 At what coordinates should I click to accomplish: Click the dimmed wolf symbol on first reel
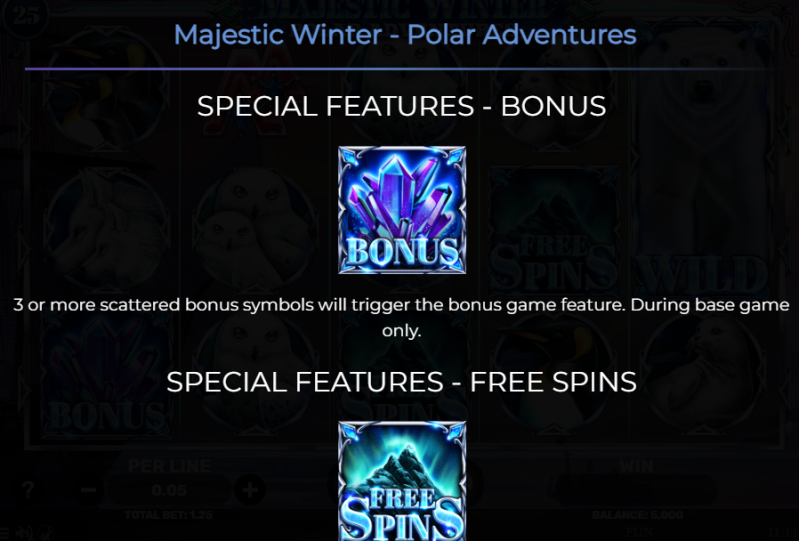106,230
